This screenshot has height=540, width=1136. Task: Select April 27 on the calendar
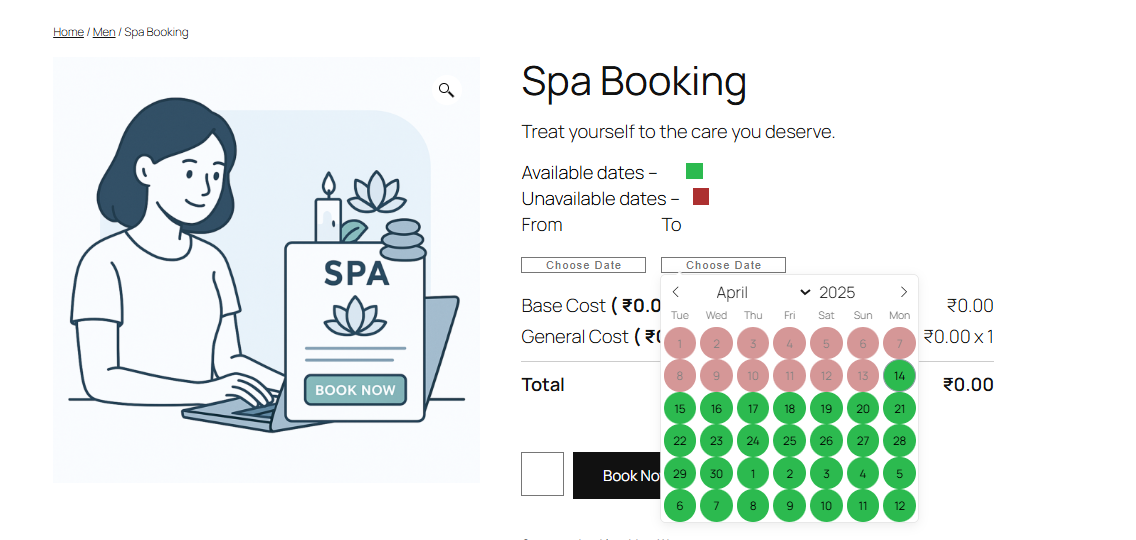[x=863, y=441]
